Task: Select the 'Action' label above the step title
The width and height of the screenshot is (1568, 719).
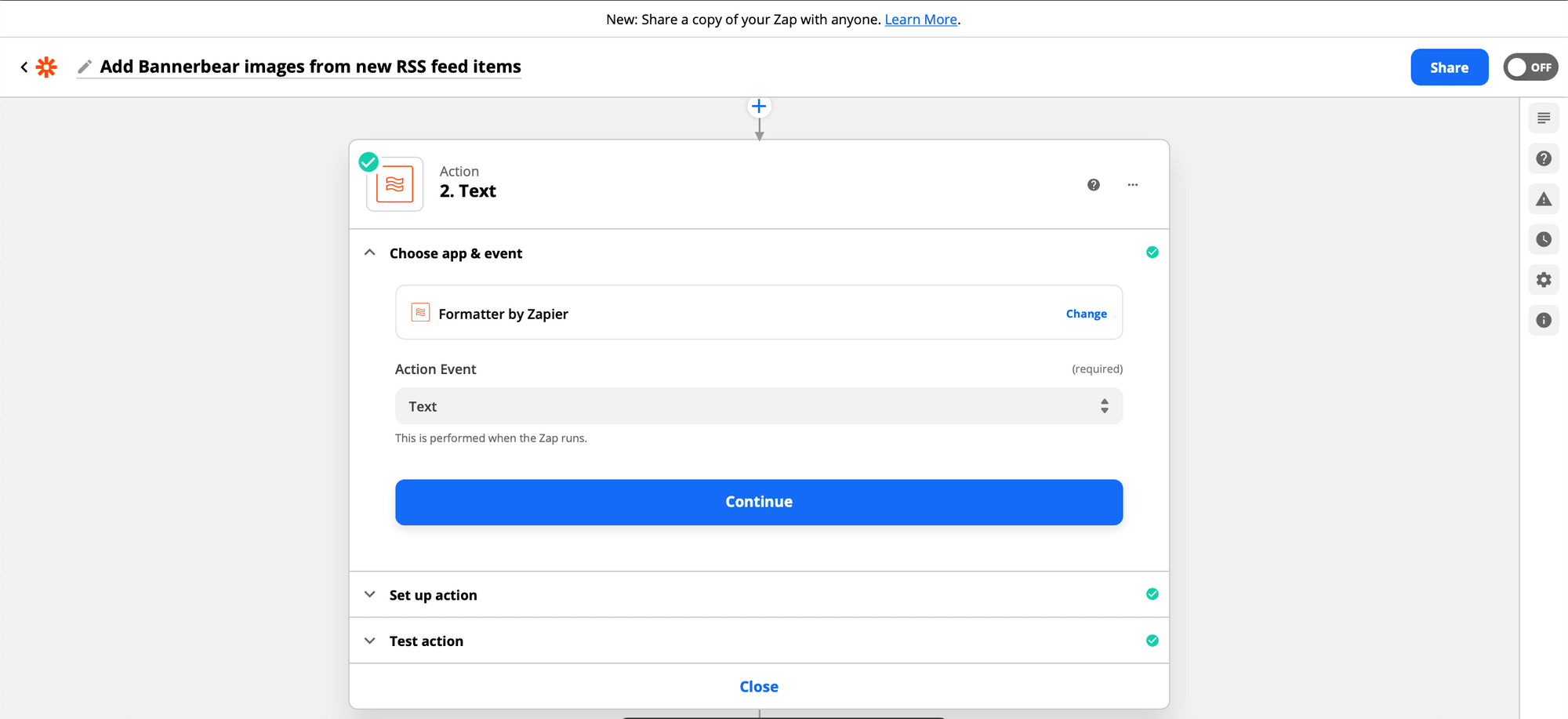Action: coord(459,171)
